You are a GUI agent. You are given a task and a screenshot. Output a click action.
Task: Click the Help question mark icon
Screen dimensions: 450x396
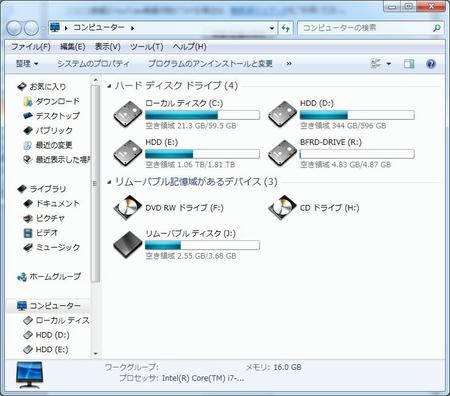[x=431, y=64]
